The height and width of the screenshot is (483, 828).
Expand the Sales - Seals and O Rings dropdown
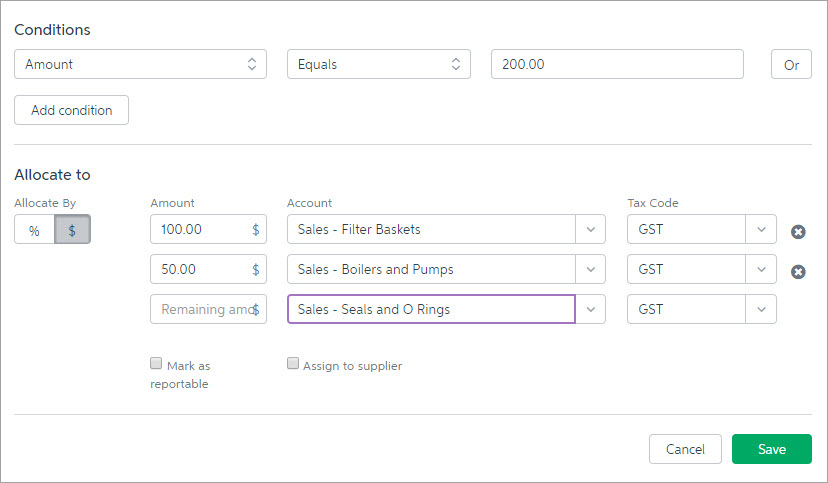click(x=590, y=309)
